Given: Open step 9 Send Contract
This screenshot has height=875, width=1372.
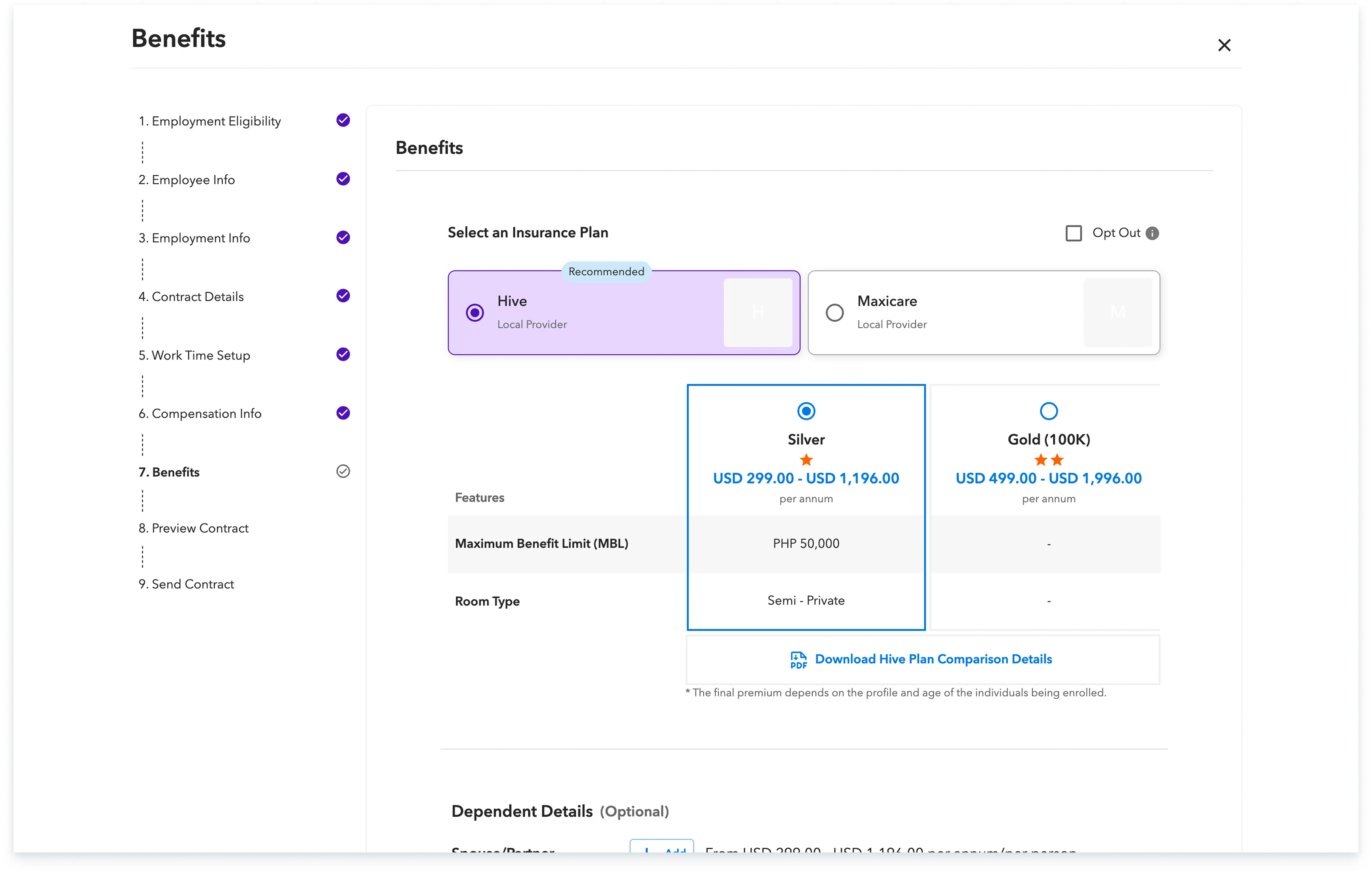Looking at the screenshot, I should click(x=186, y=584).
